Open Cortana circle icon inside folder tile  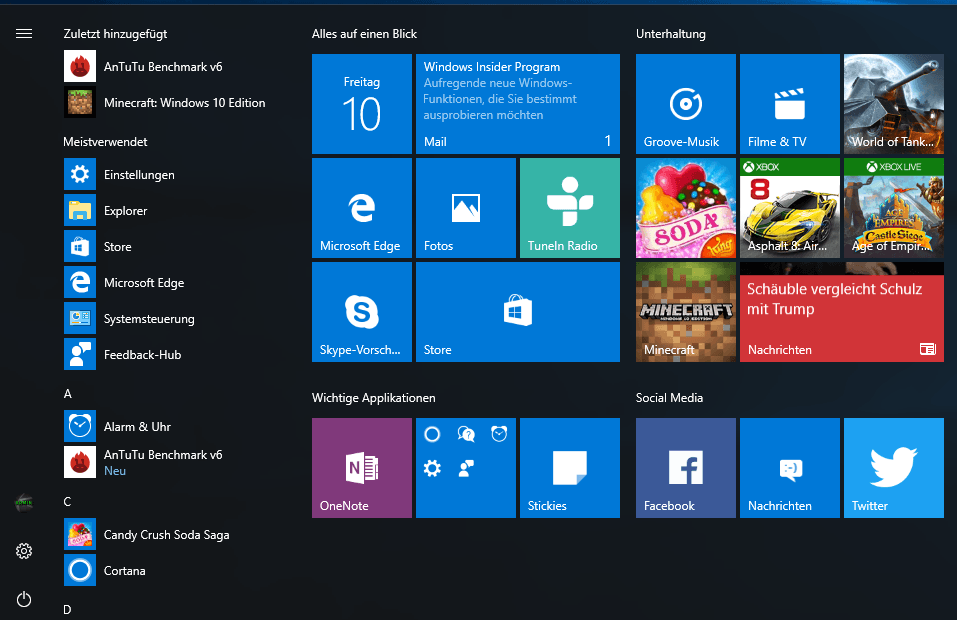click(x=432, y=434)
